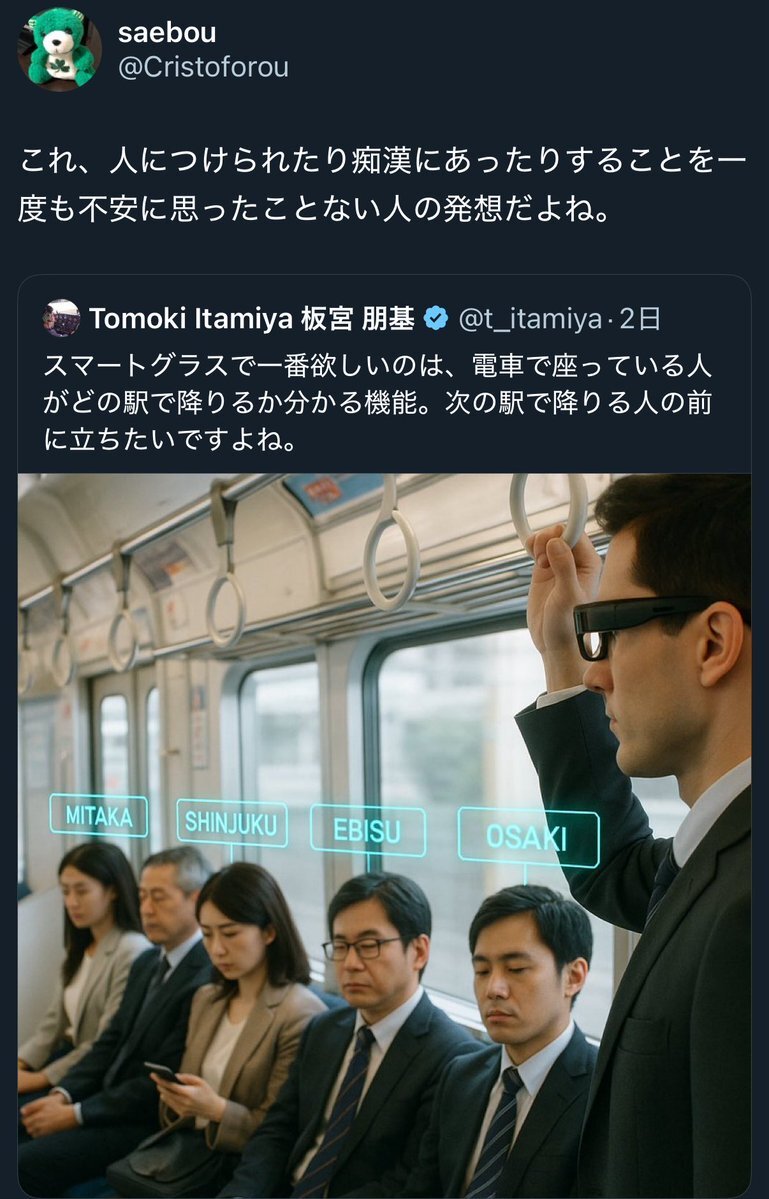Tap the 2日 timestamp on the quoted tweet
The height and width of the screenshot is (1199, 769).
(640, 318)
